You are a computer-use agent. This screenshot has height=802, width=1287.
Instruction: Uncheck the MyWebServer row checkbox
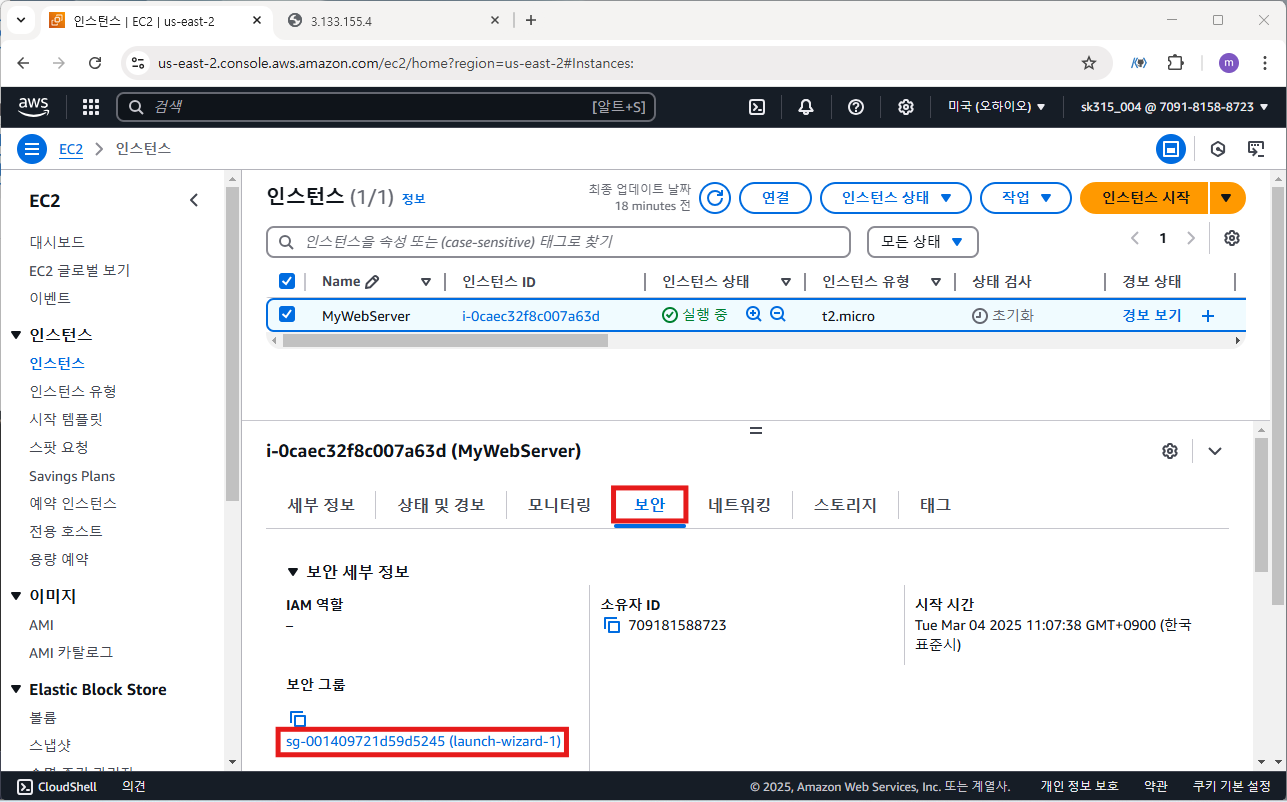(x=287, y=315)
